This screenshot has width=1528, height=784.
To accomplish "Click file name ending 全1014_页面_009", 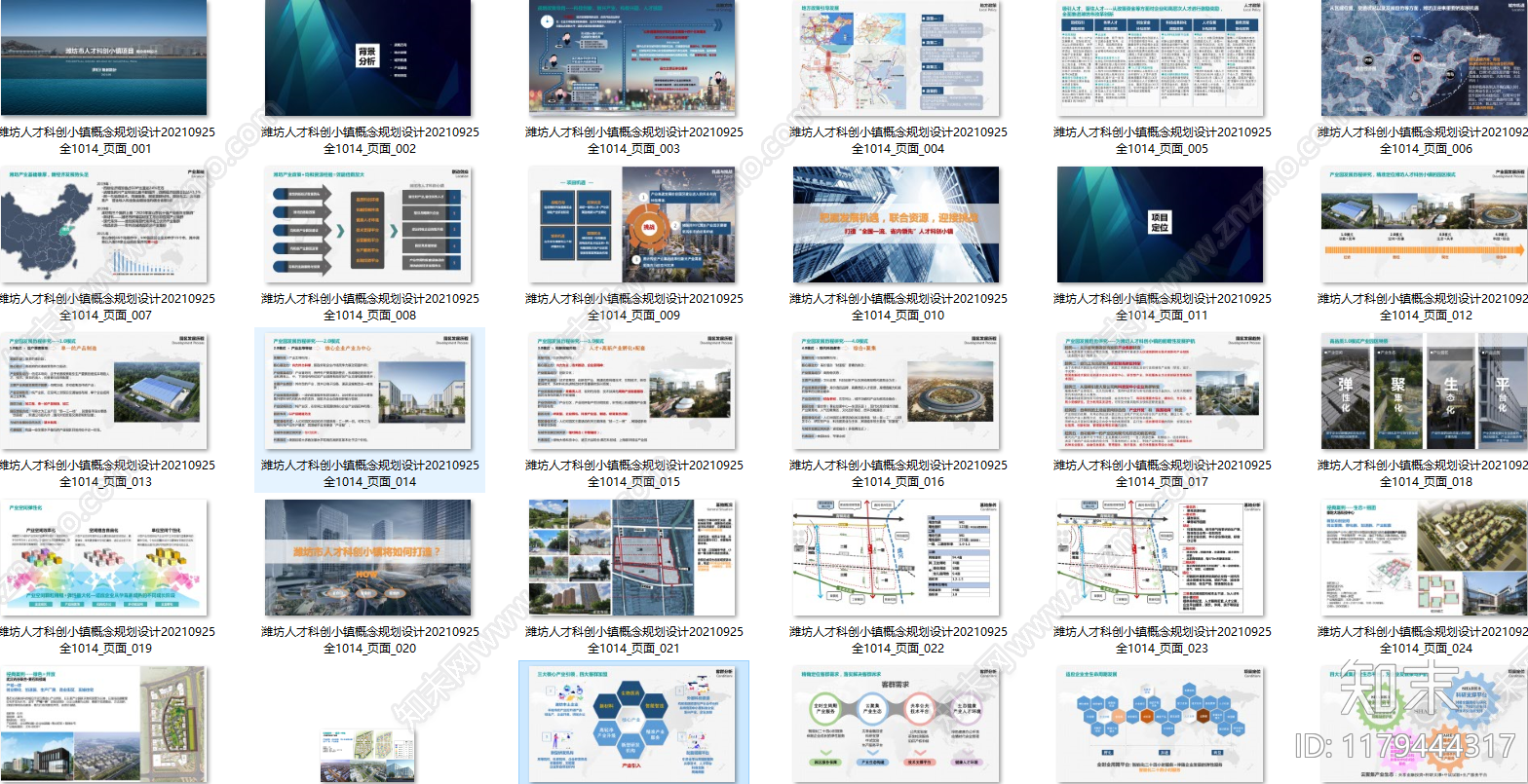I will coord(633,307).
